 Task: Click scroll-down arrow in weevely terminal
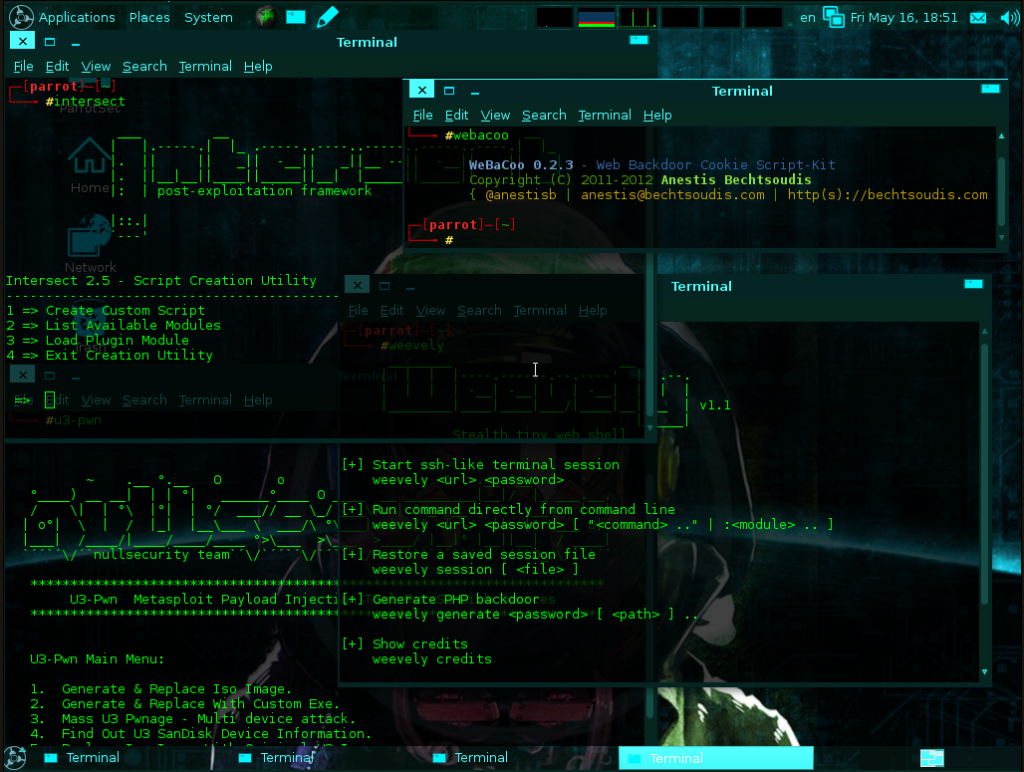pos(985,672)
